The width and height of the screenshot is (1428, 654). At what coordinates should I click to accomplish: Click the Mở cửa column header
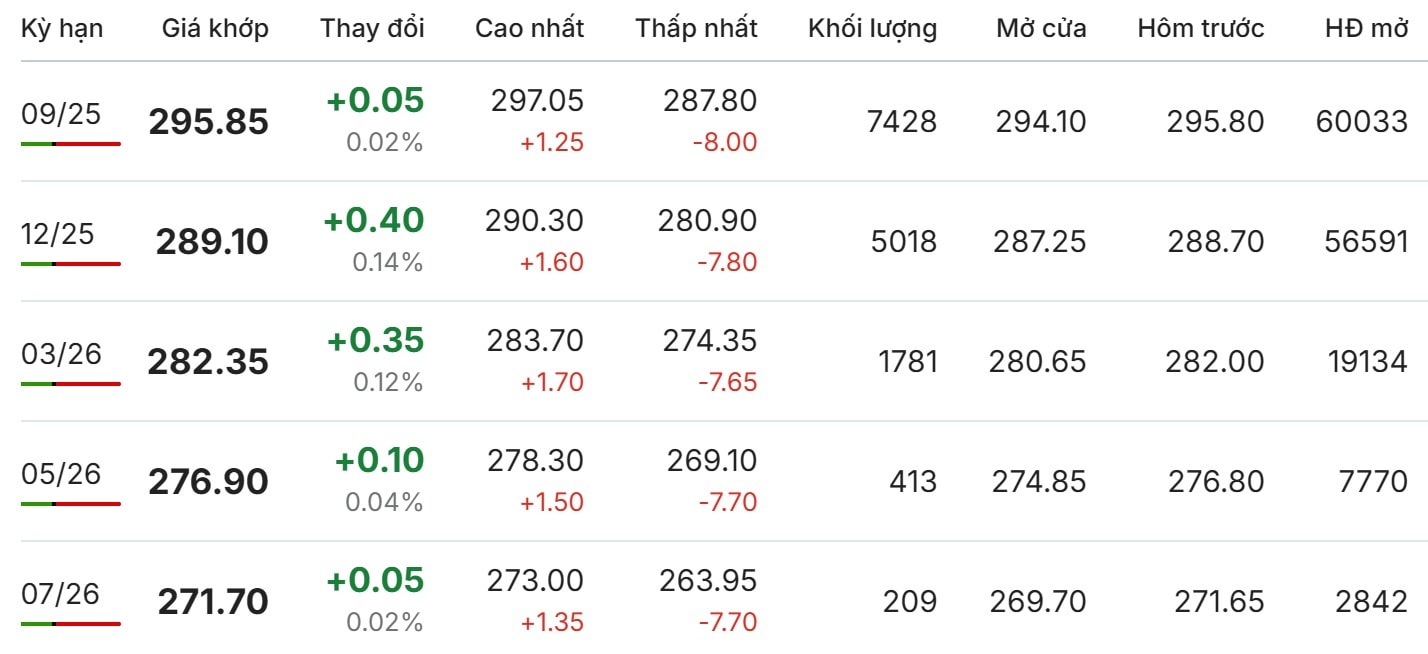point(1041,29)
